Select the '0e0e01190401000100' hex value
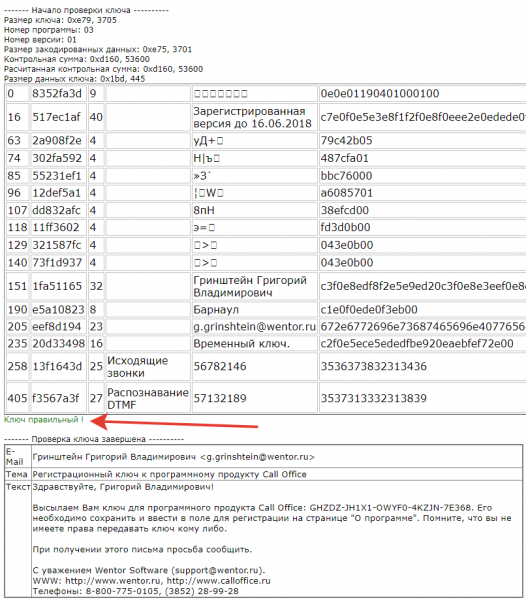This screenshot has width=526, height=600. 380,94
